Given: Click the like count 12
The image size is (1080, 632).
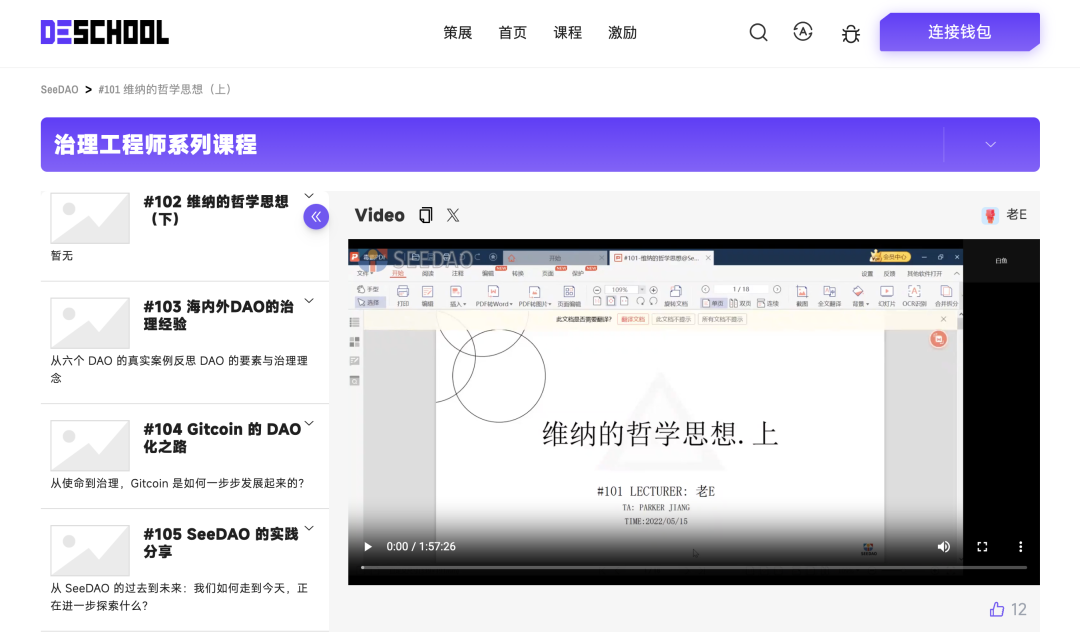Looking at the screenshot, I should [x=1019, y=609].
